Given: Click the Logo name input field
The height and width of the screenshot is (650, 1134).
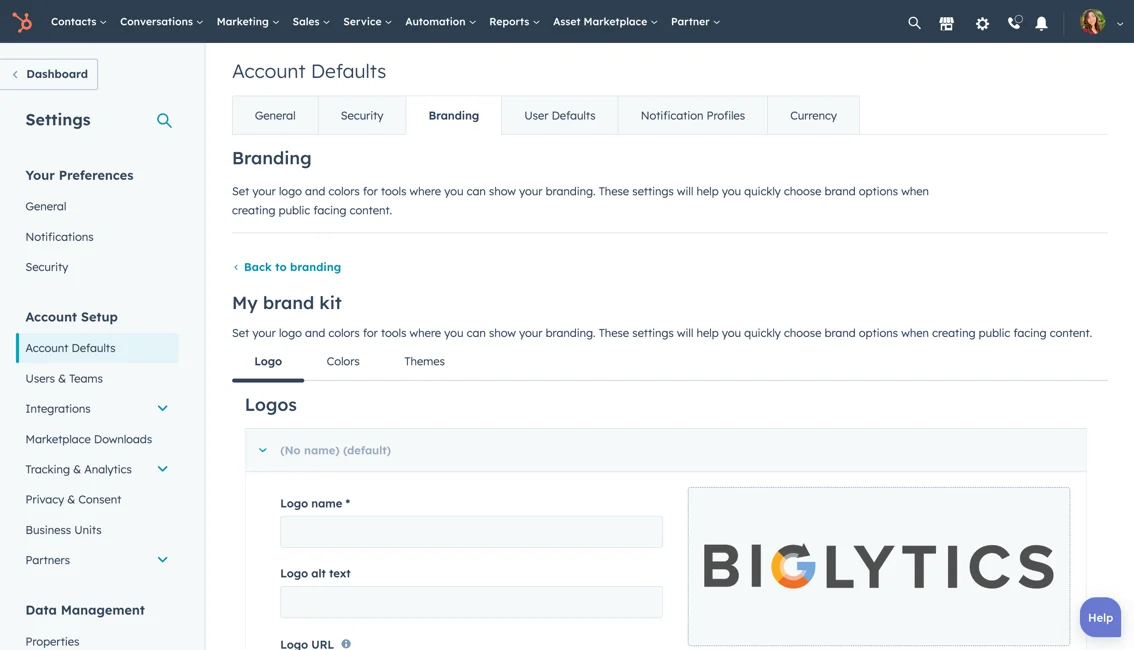Looking at the screenshot, I should [x=471, y=532].
